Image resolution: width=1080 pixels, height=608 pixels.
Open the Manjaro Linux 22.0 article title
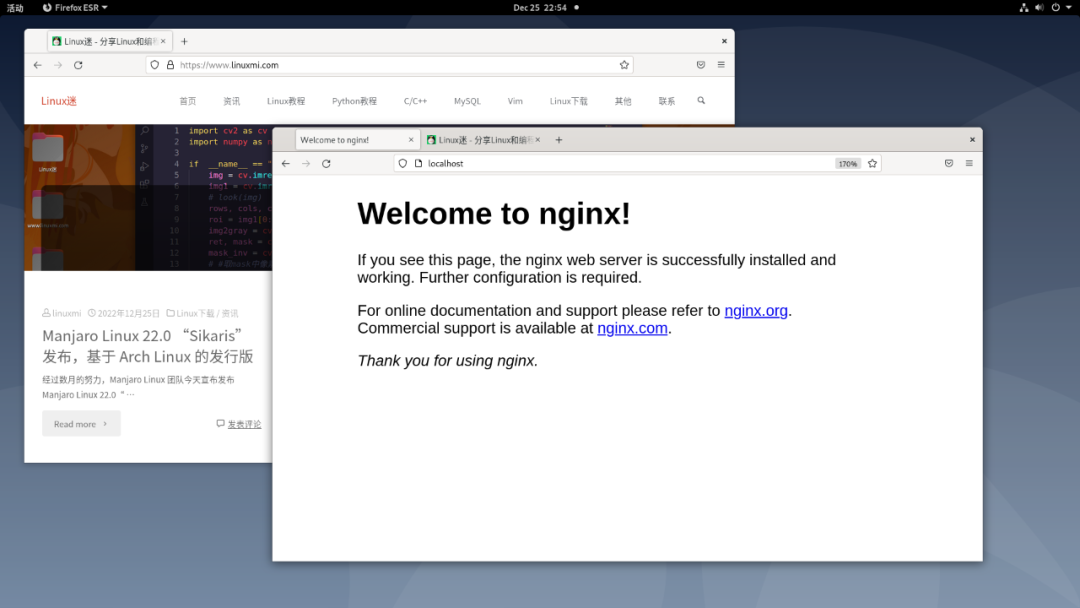click(x=148, y=346)
